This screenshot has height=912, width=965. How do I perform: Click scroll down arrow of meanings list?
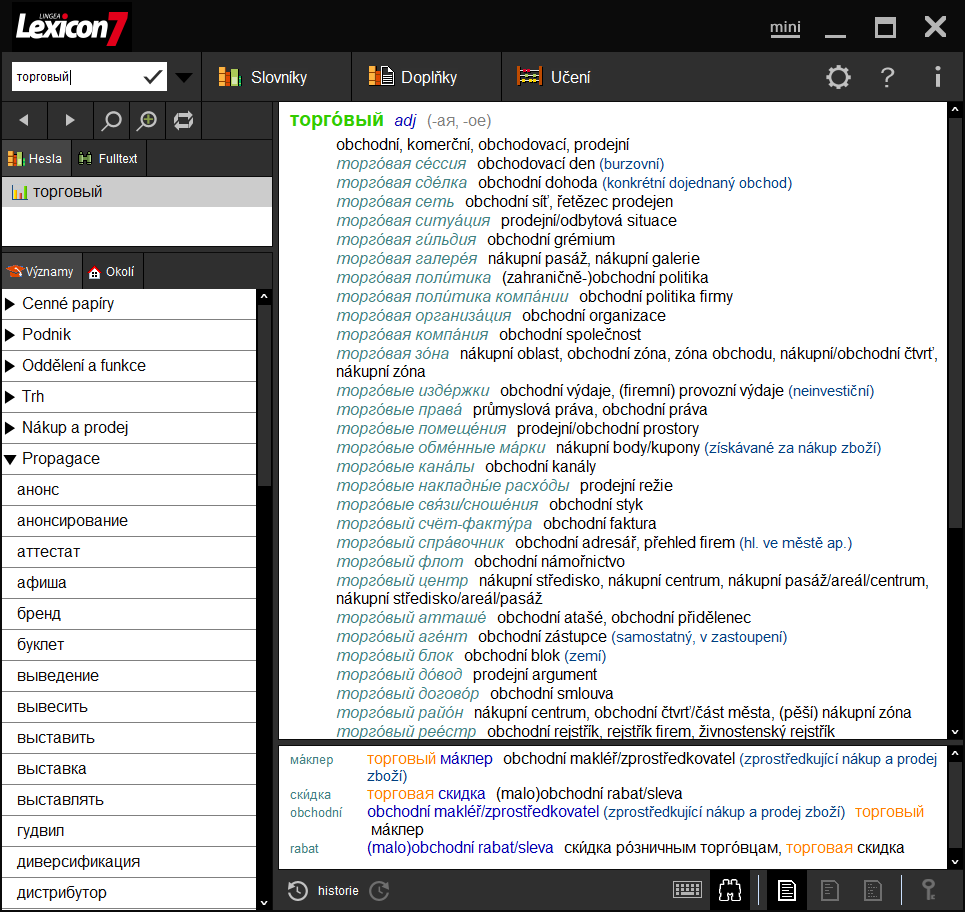coord(264,903)
